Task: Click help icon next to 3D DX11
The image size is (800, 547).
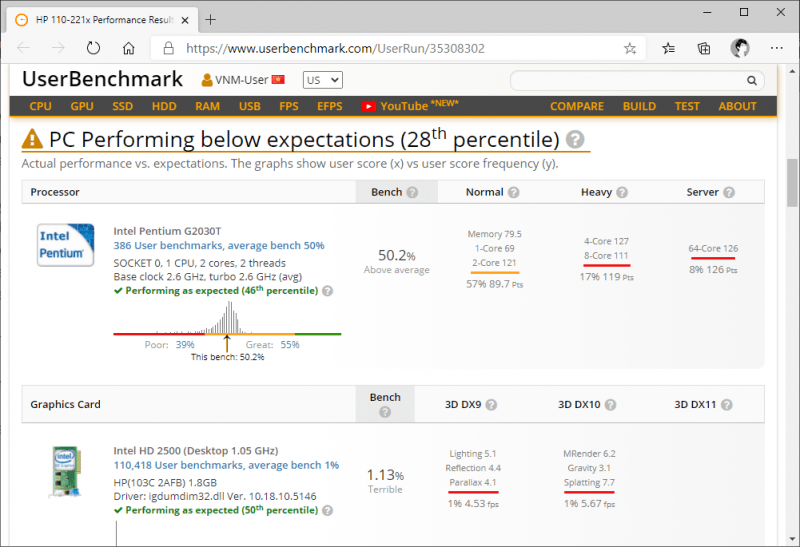Action: [728, 405]
